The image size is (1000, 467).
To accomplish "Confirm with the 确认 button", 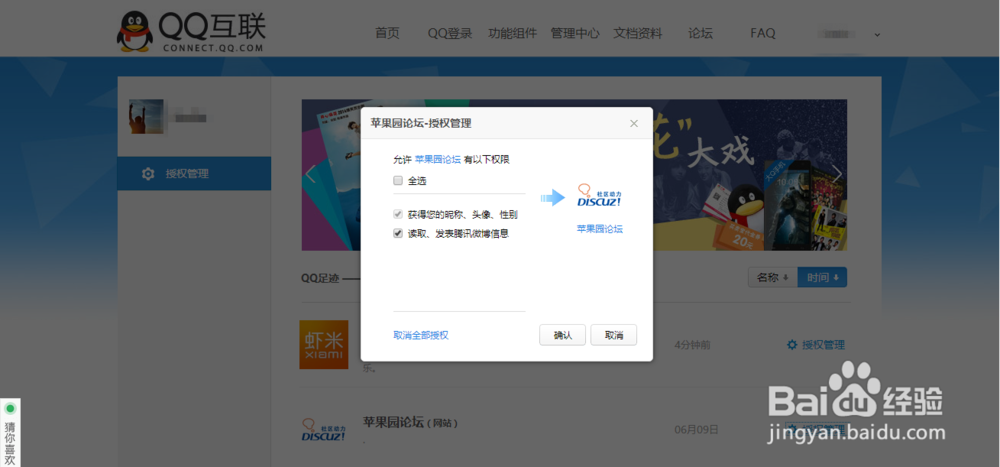I will [x=562, y=335].
